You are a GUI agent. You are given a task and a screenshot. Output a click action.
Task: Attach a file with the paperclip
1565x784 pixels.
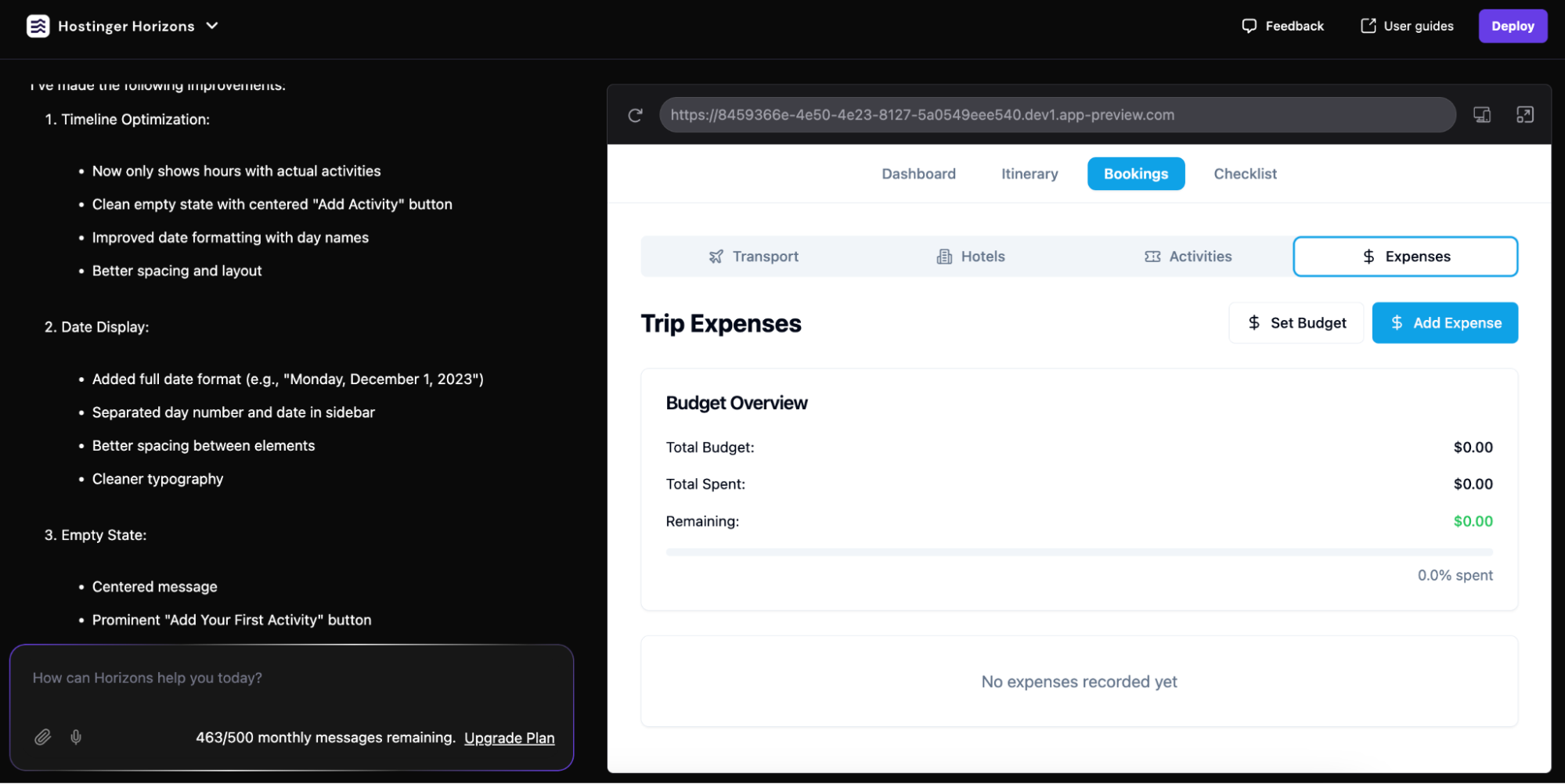coord(43,737)
